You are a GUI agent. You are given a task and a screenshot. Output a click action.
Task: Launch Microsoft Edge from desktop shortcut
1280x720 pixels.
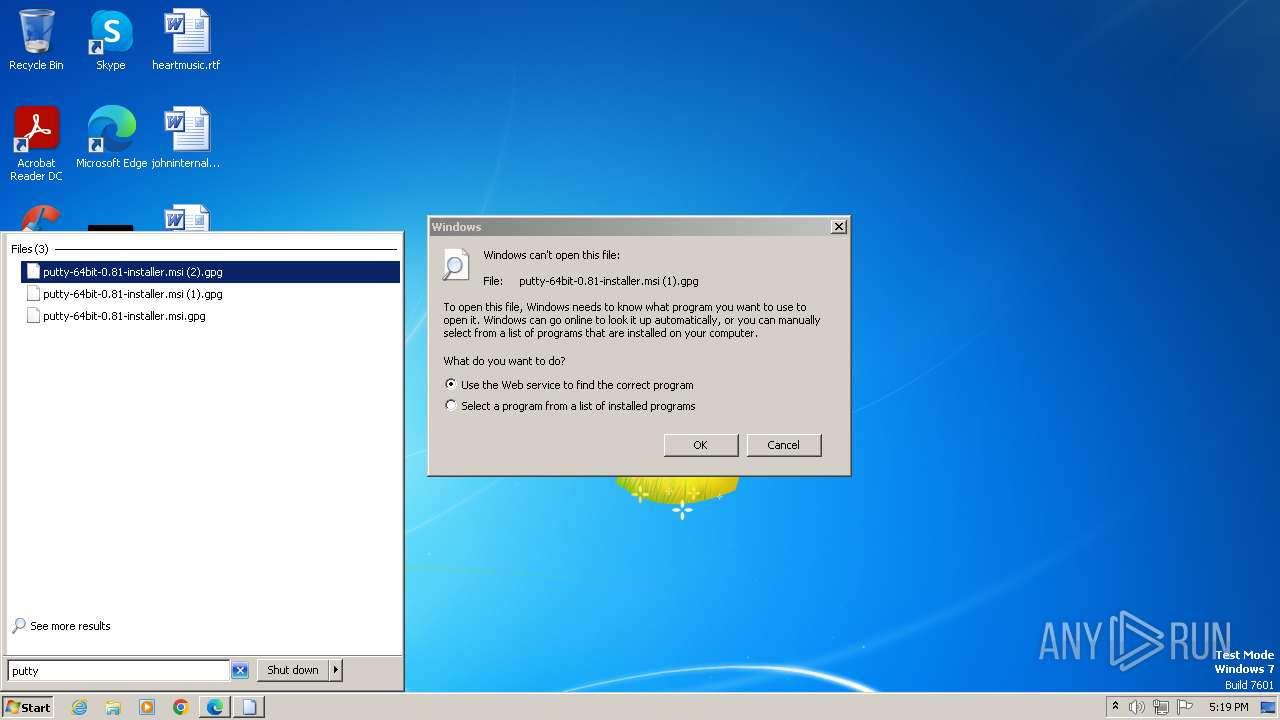(x=111, y=138)
